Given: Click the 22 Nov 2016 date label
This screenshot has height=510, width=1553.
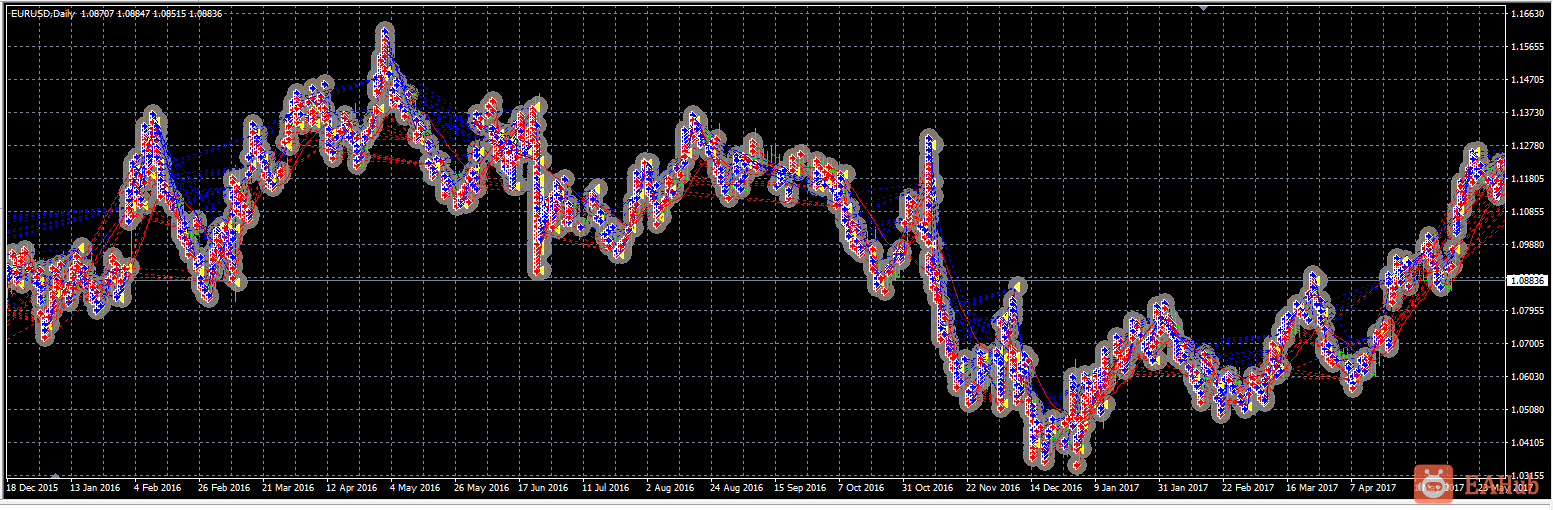Looking at the screenshot, I should coord(993,488).
